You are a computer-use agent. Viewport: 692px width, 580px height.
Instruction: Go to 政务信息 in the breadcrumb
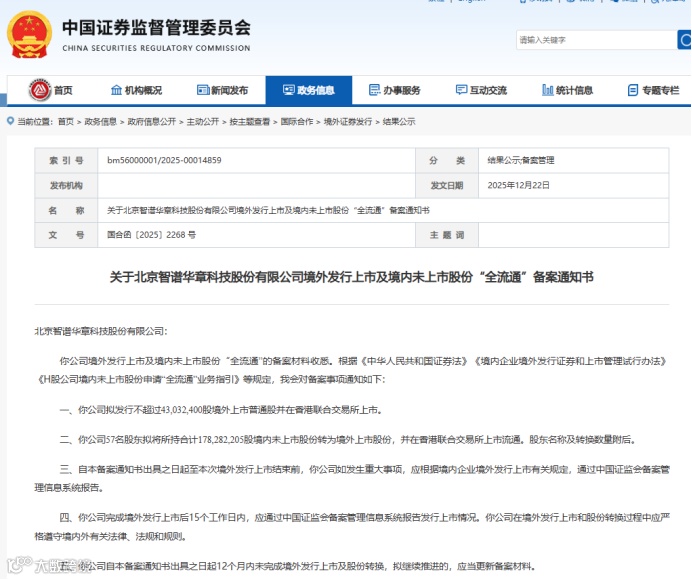(x=100, y=122)
